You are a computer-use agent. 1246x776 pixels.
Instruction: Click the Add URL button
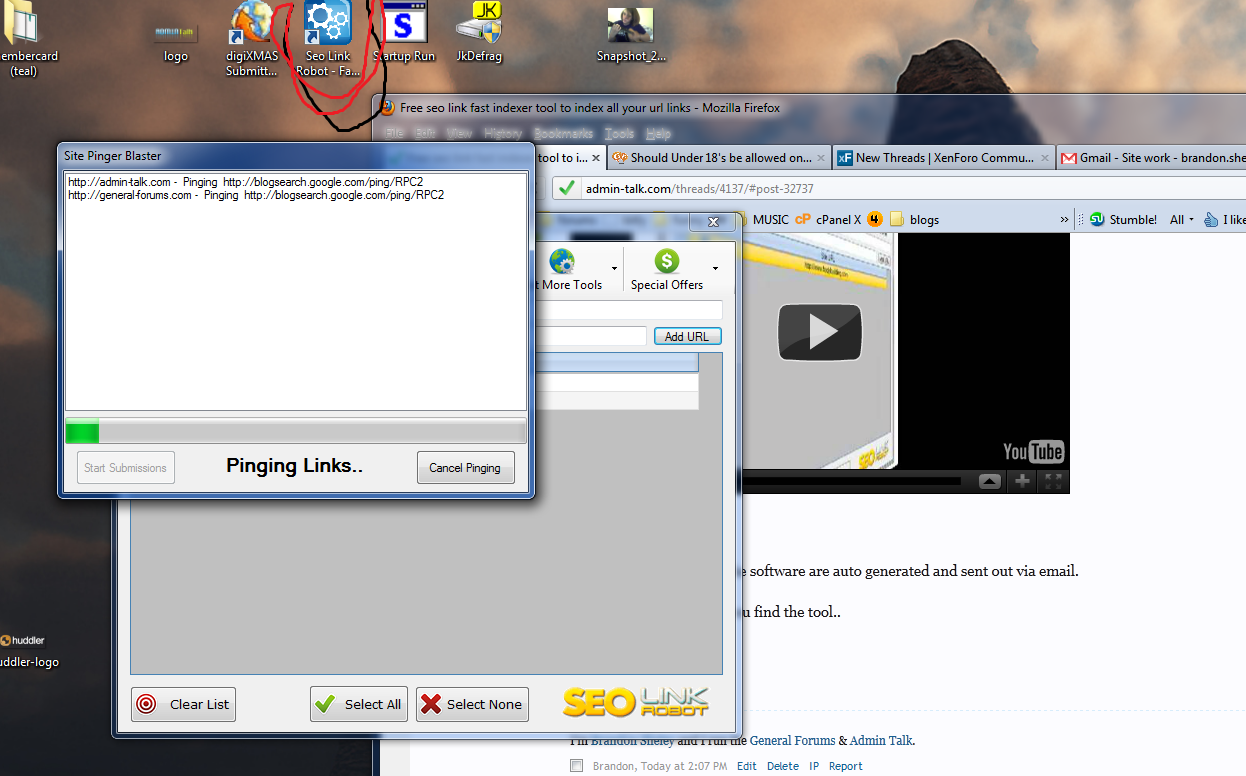pos(687,336)
